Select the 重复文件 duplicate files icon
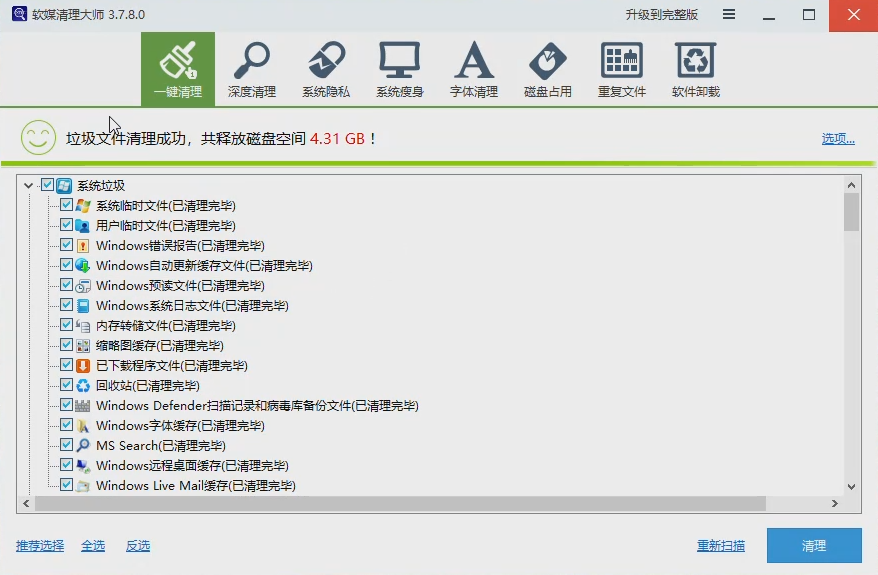 621,69
